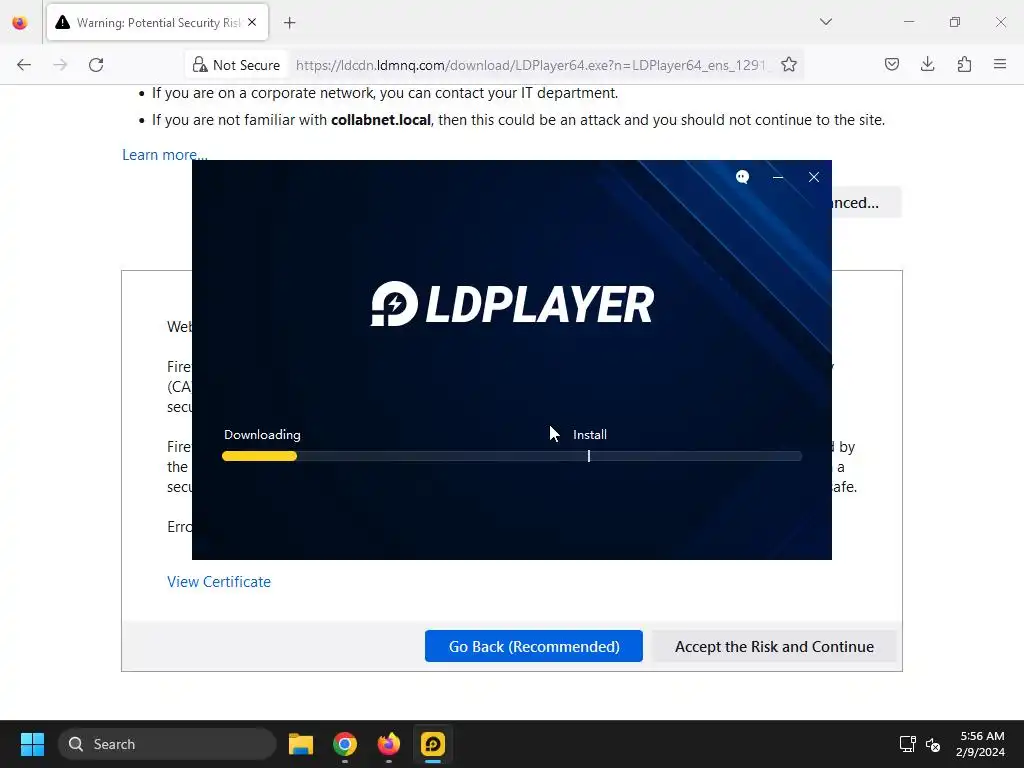Viewport: 1024px width, 768px height.
Task: Open the LDPlayer installer feedback chat icon
Action: click(742, 177)
